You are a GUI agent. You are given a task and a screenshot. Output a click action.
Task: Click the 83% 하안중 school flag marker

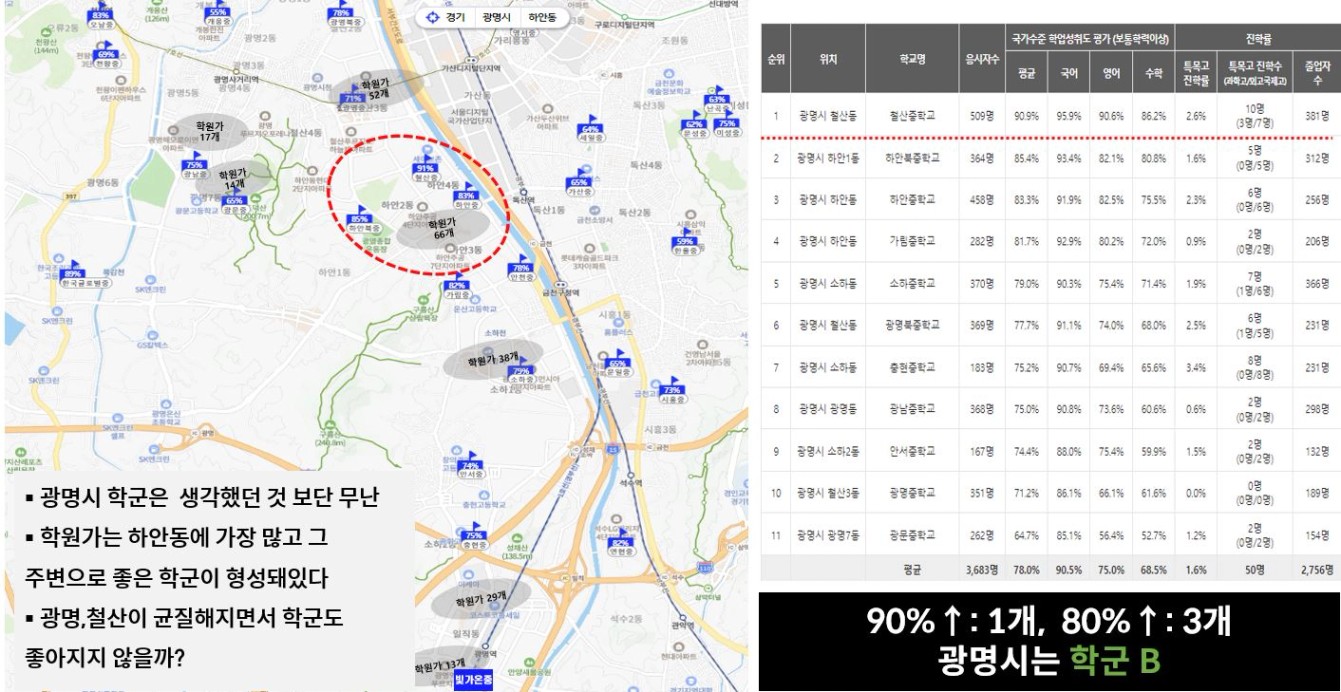point(467,196)
